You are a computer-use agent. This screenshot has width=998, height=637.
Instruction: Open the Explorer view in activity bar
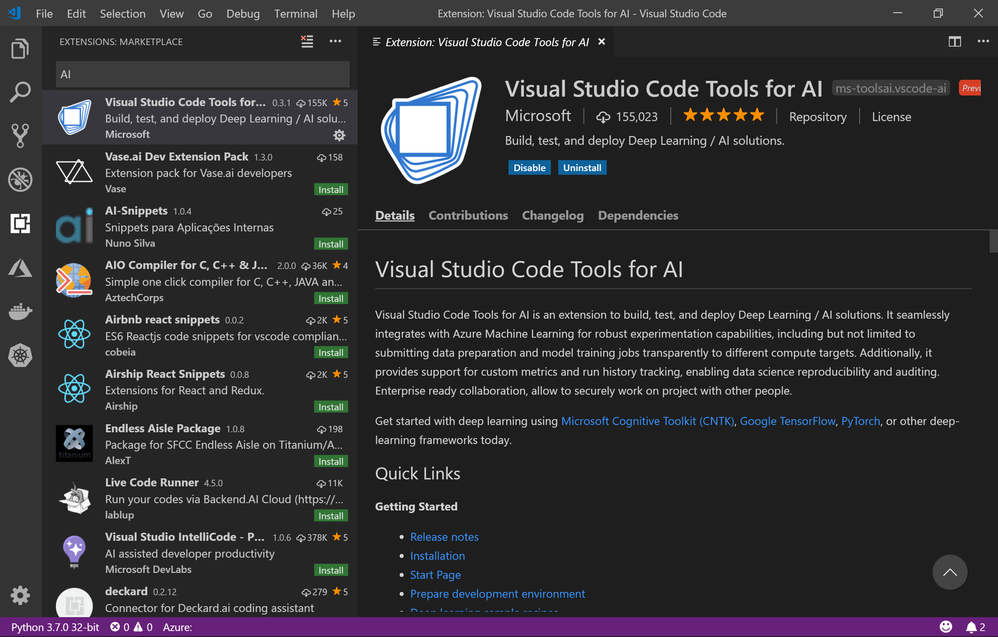coord(20,50)
